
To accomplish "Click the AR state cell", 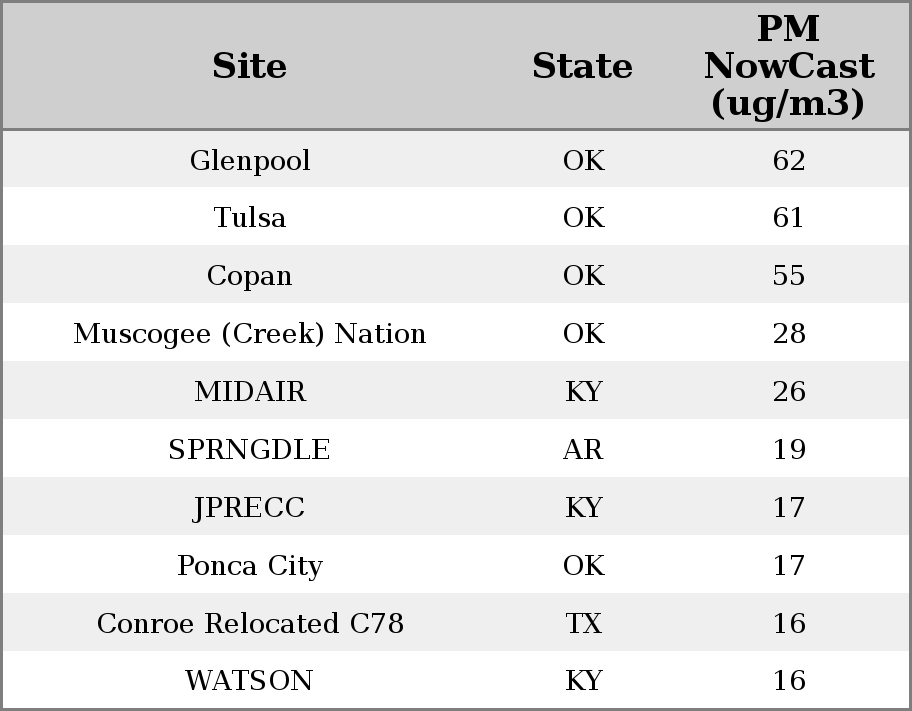I will [583, 450].
